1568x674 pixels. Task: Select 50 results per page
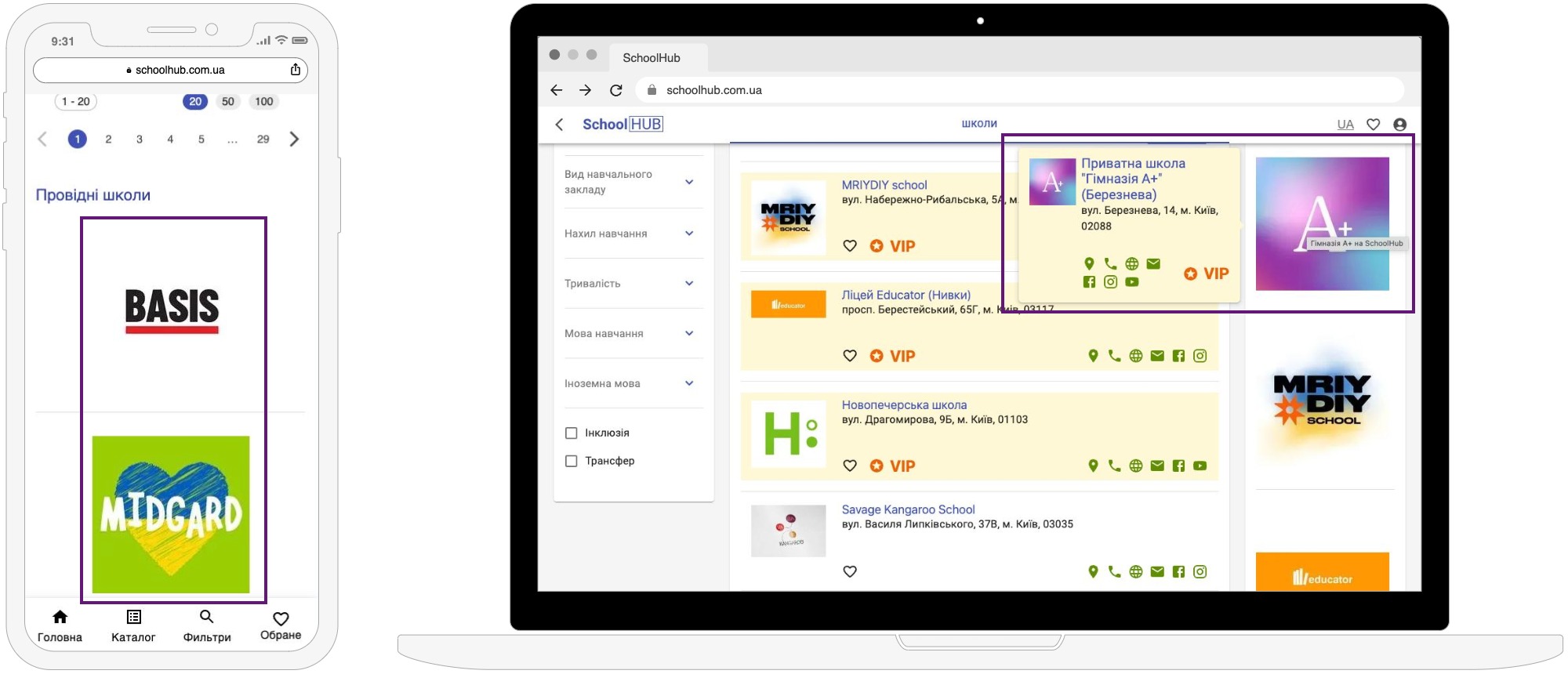[x=228, y=101]
